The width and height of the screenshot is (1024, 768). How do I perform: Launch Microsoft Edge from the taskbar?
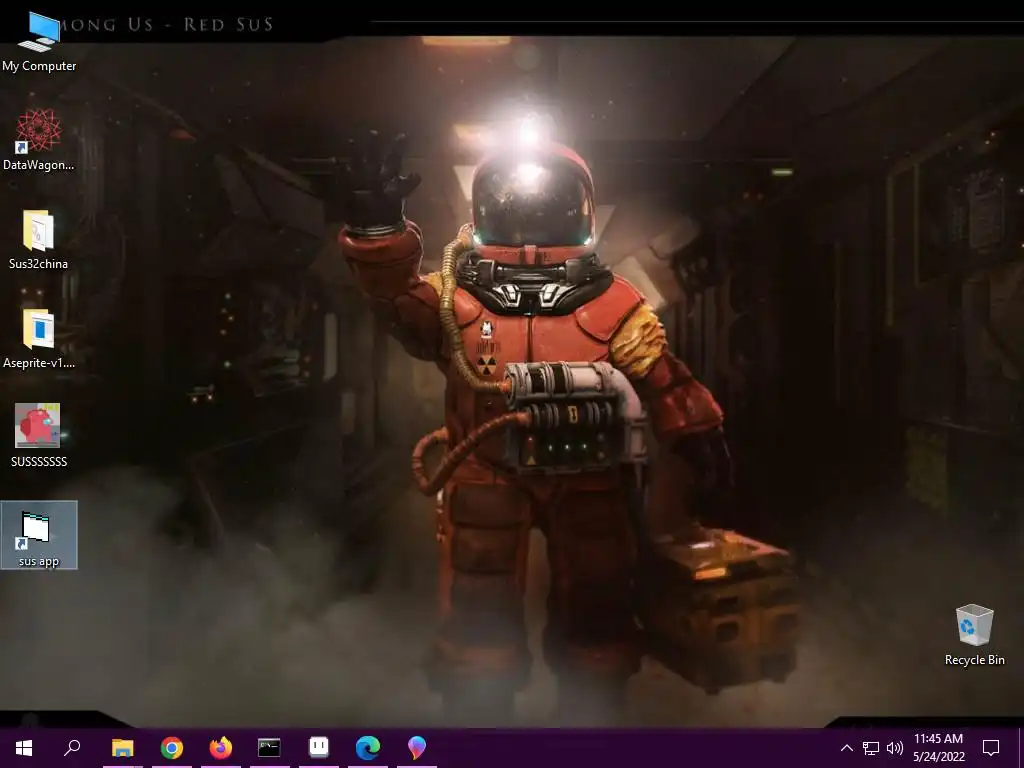tap(368, 748)
